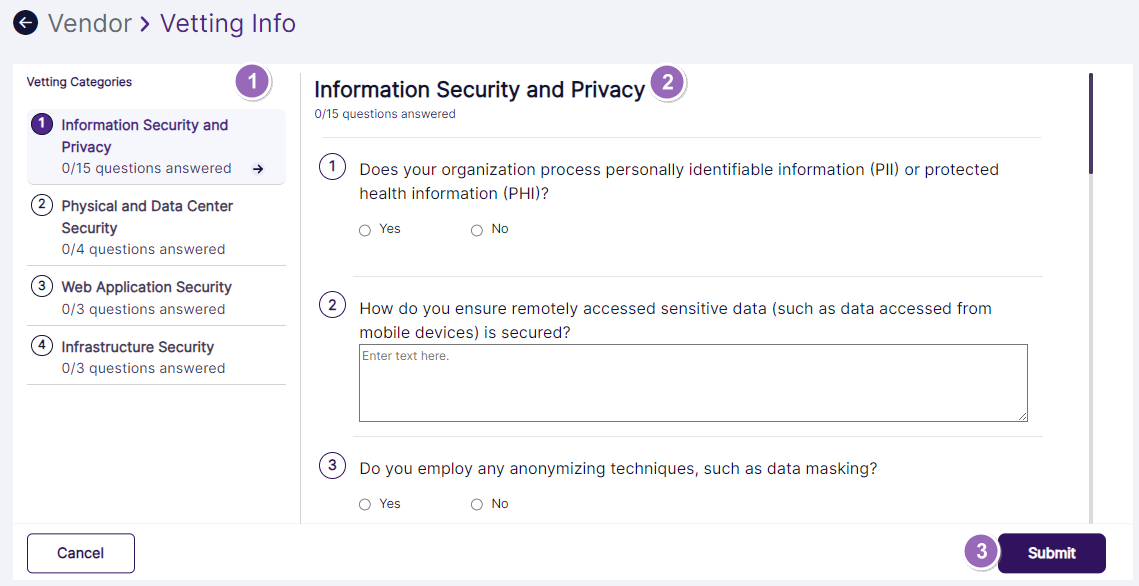Screen dimensions: 1139x586
Task: Click the text field for remote data security
Action: 693,382
